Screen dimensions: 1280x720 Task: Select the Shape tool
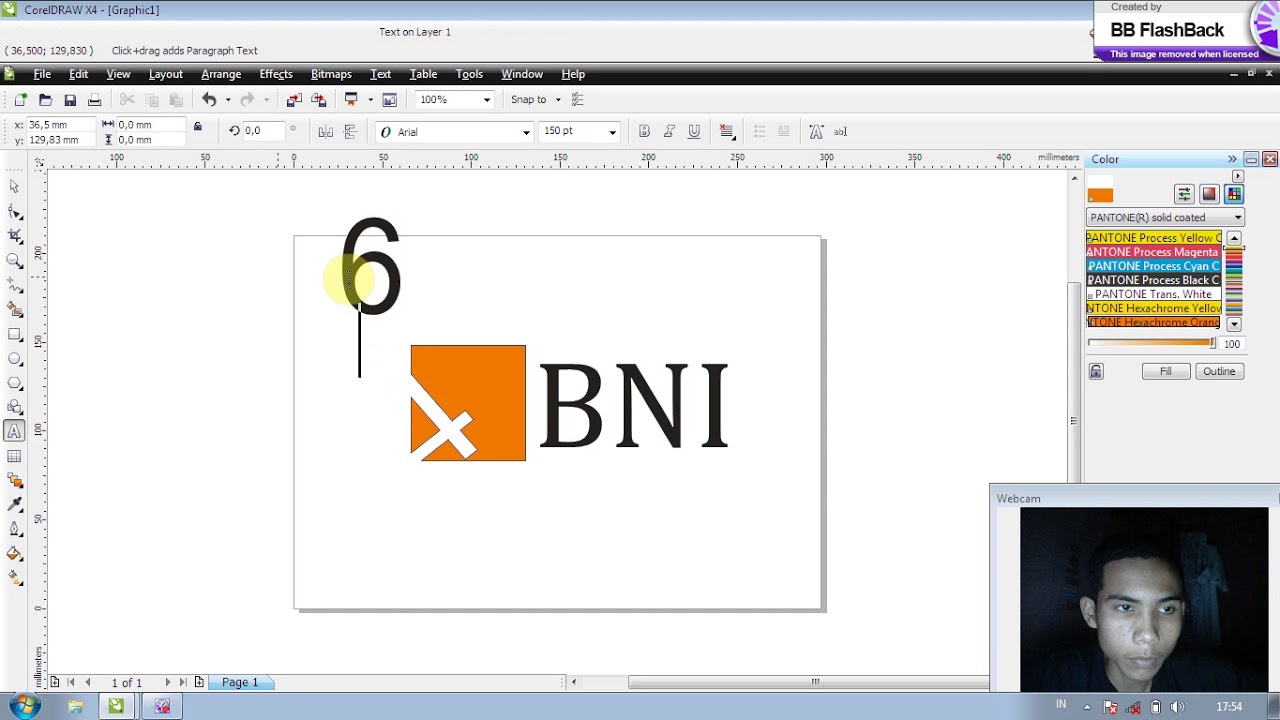[x=14, y=212]
